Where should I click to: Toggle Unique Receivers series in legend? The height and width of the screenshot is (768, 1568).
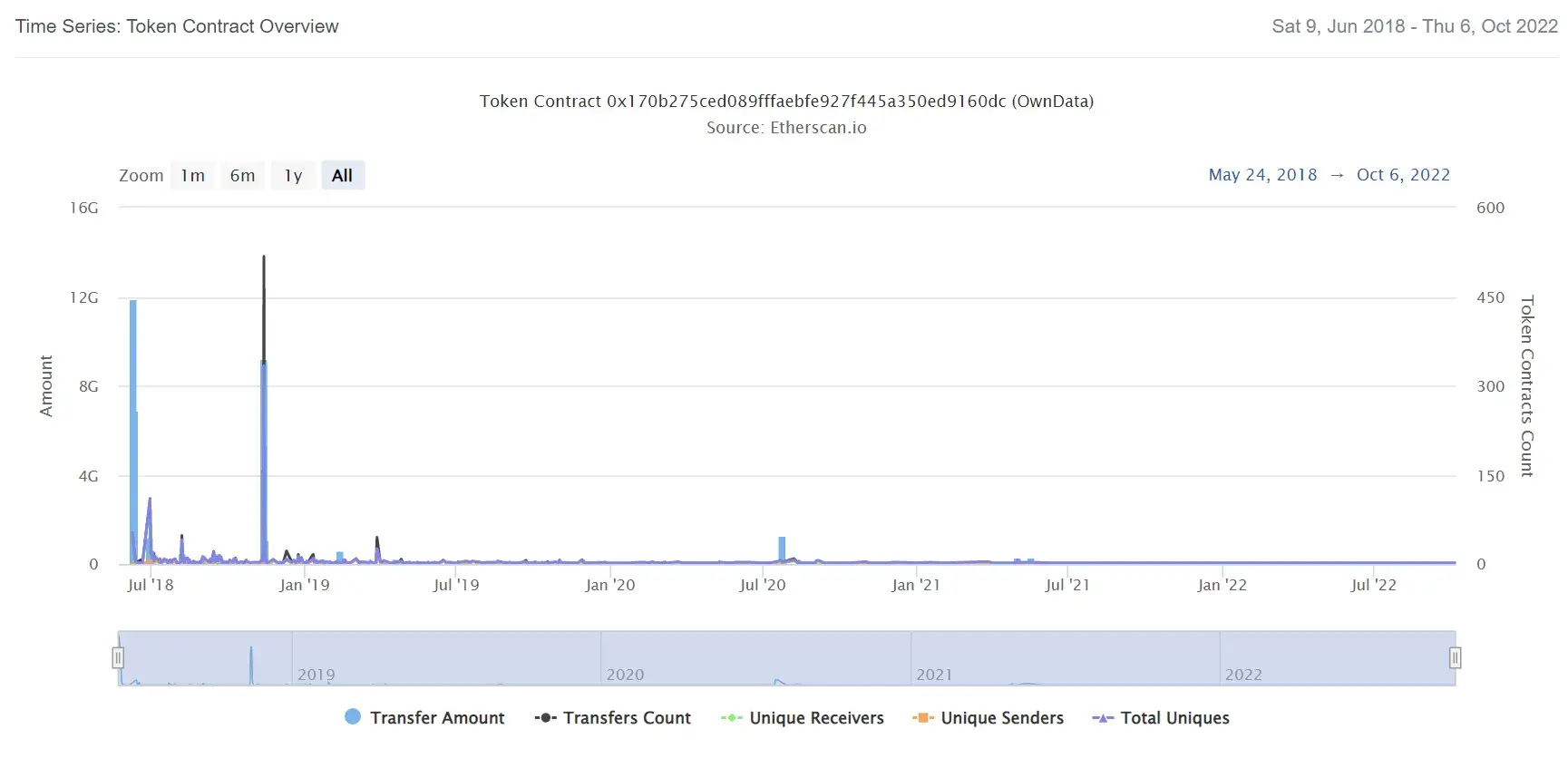[x=803, y=717]
